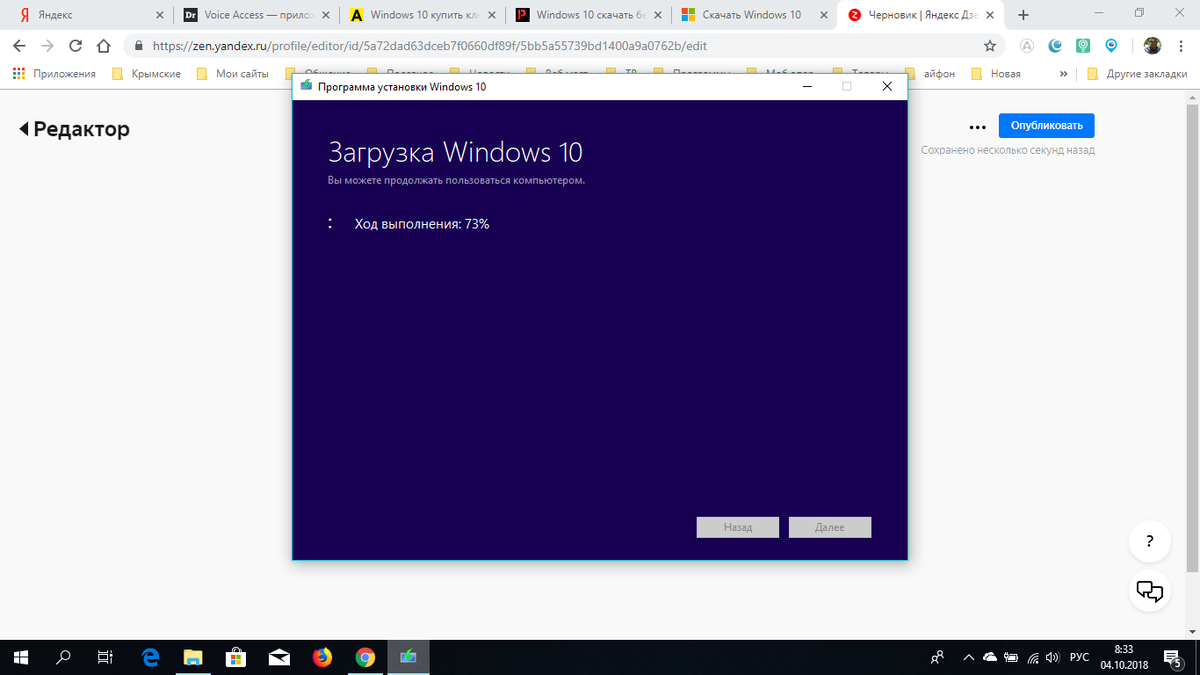Image resolution: width=1200 pixels, height=675 pixels.
Task: Click the Программа установки Windows 10 title icon
Action: [x=305, y=87]
